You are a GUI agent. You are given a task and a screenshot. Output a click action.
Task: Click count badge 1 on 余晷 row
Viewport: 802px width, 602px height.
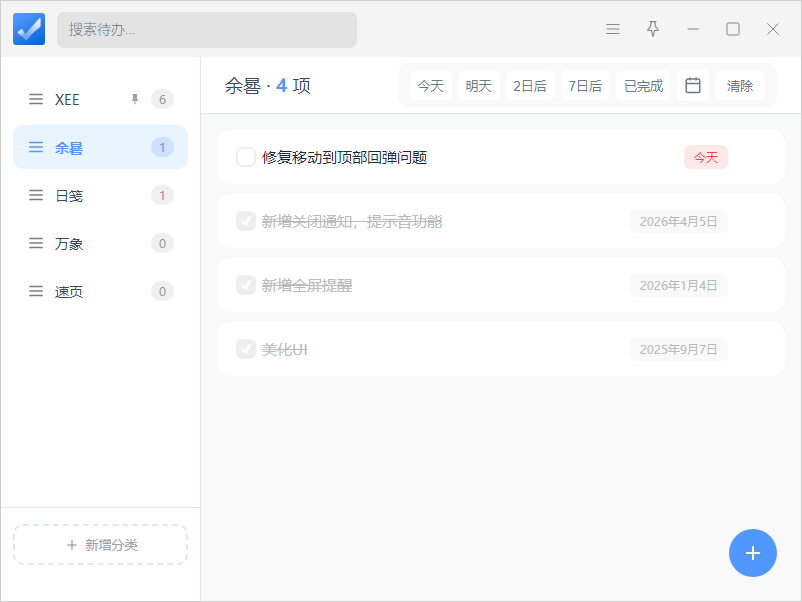(162, 147)
